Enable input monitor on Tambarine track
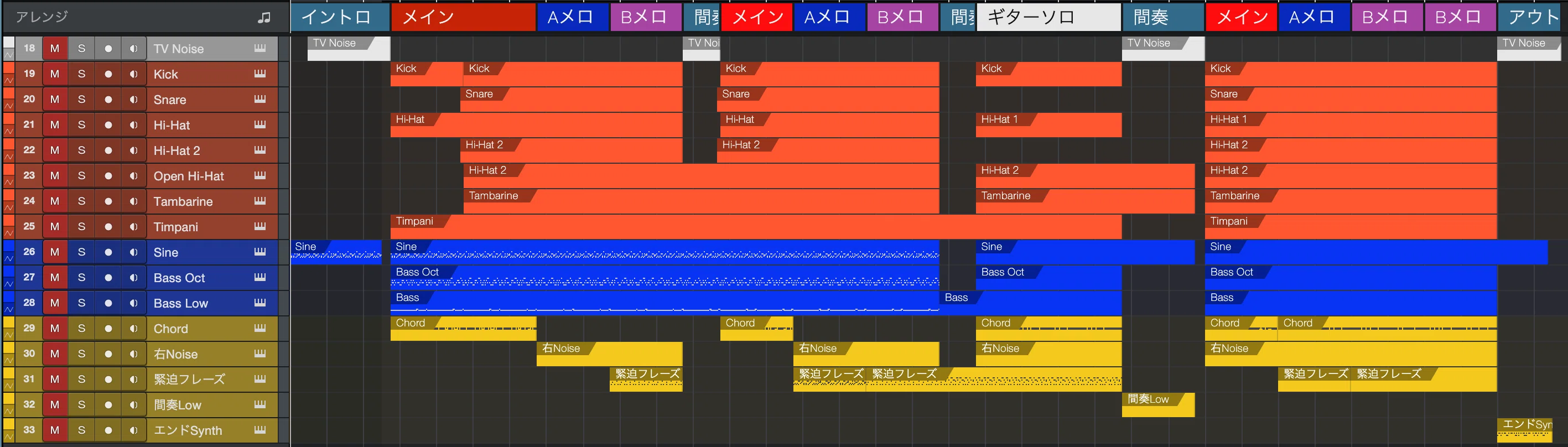This screenshot has width=1568, height=447. 134,201
